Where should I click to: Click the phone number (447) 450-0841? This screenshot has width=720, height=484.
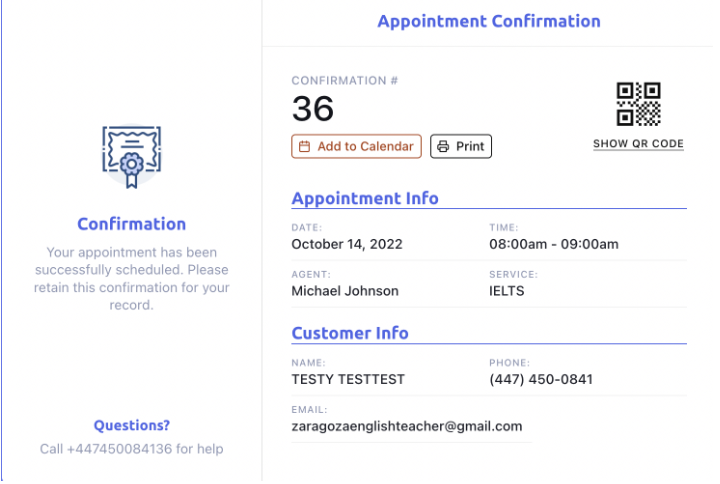pyautogui.click(x=541, y=379)
